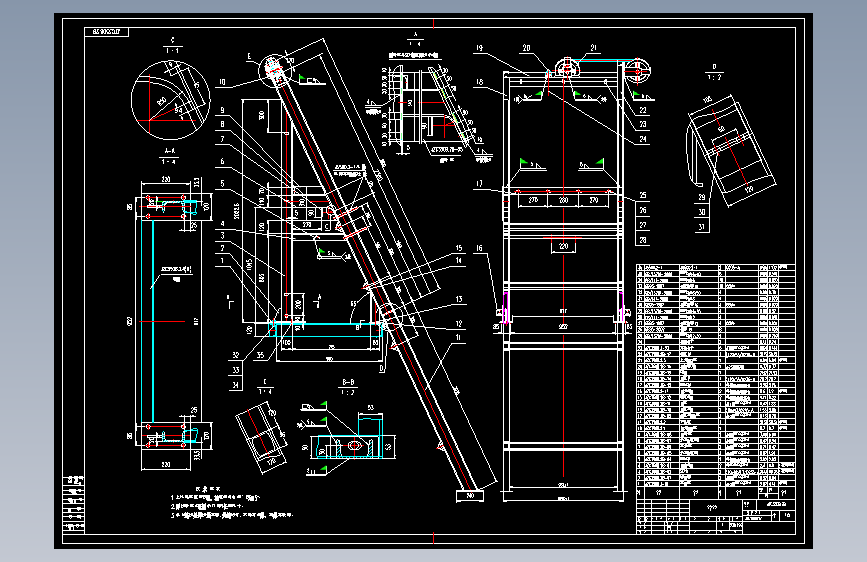This screenshot has width=867, height=562.
Task: Select part callout number 33
Action: tap(236, 370)
